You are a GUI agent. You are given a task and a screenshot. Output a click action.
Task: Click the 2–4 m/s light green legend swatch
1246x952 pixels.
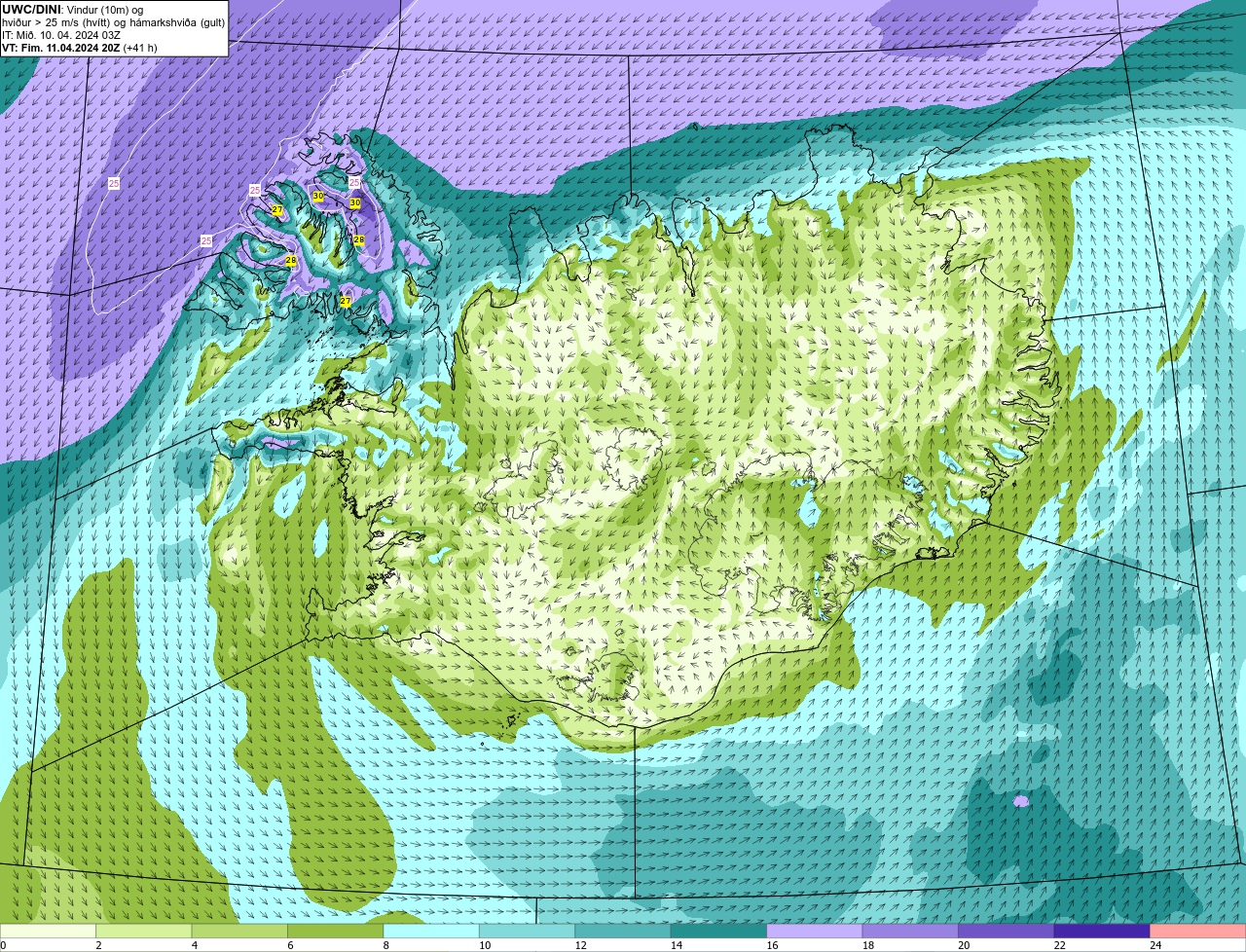143,931
